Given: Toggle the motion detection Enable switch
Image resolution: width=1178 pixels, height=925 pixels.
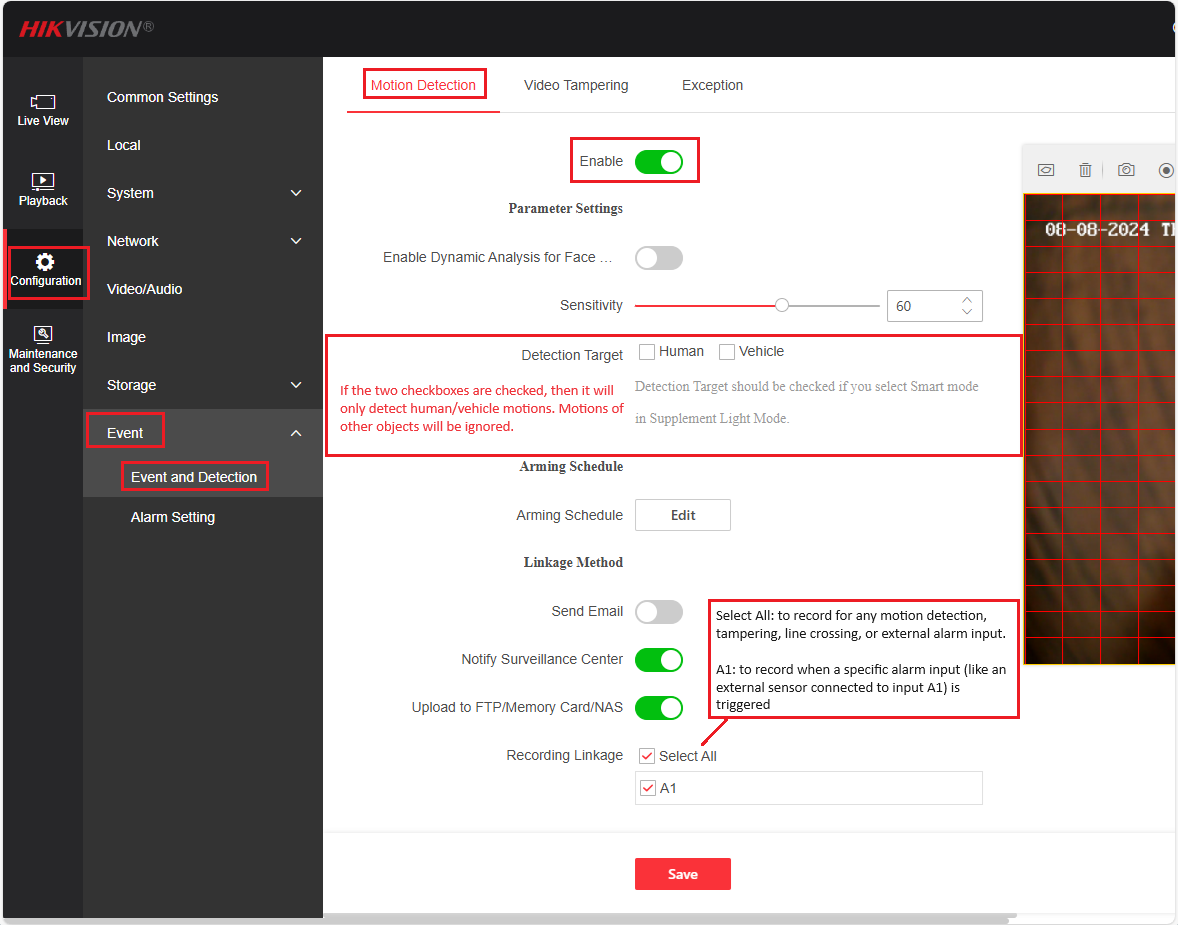Looking at the screenshot, I should pyautogui.click(x=658, y=161).
